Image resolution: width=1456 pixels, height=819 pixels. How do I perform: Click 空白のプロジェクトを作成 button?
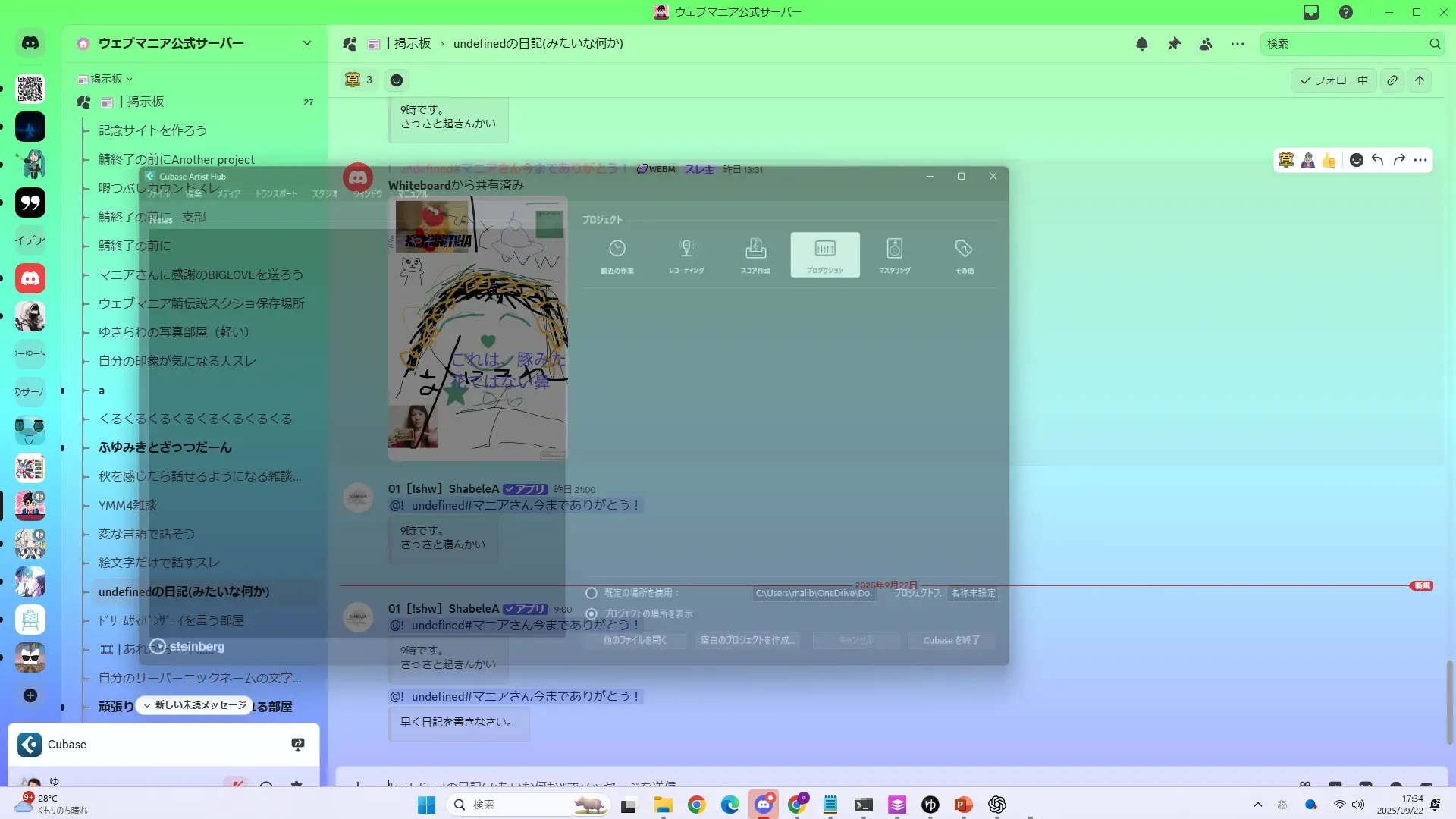pos(748,640)
